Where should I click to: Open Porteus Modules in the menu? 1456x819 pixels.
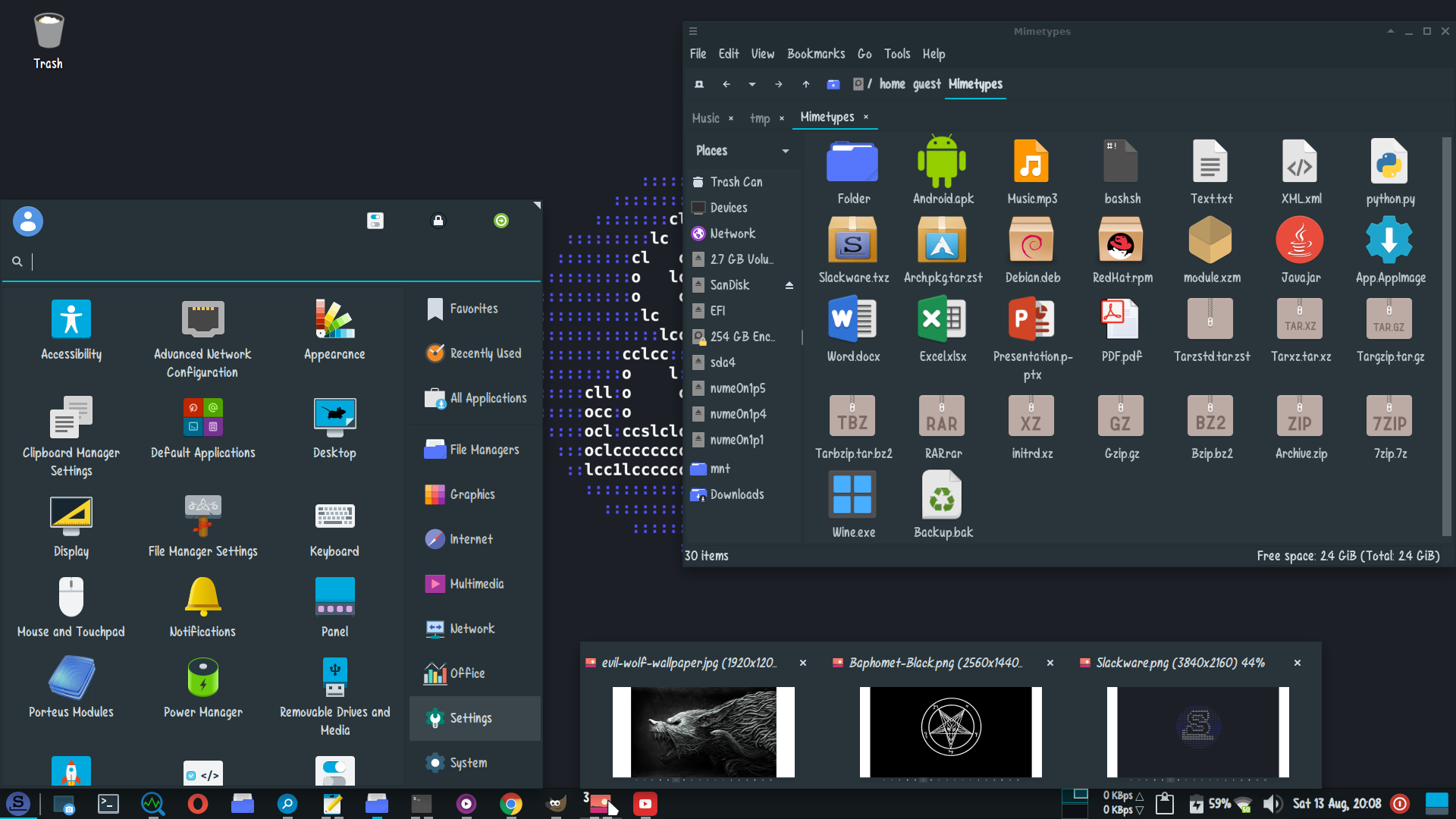pyautogui.click(x=71, y=687)
